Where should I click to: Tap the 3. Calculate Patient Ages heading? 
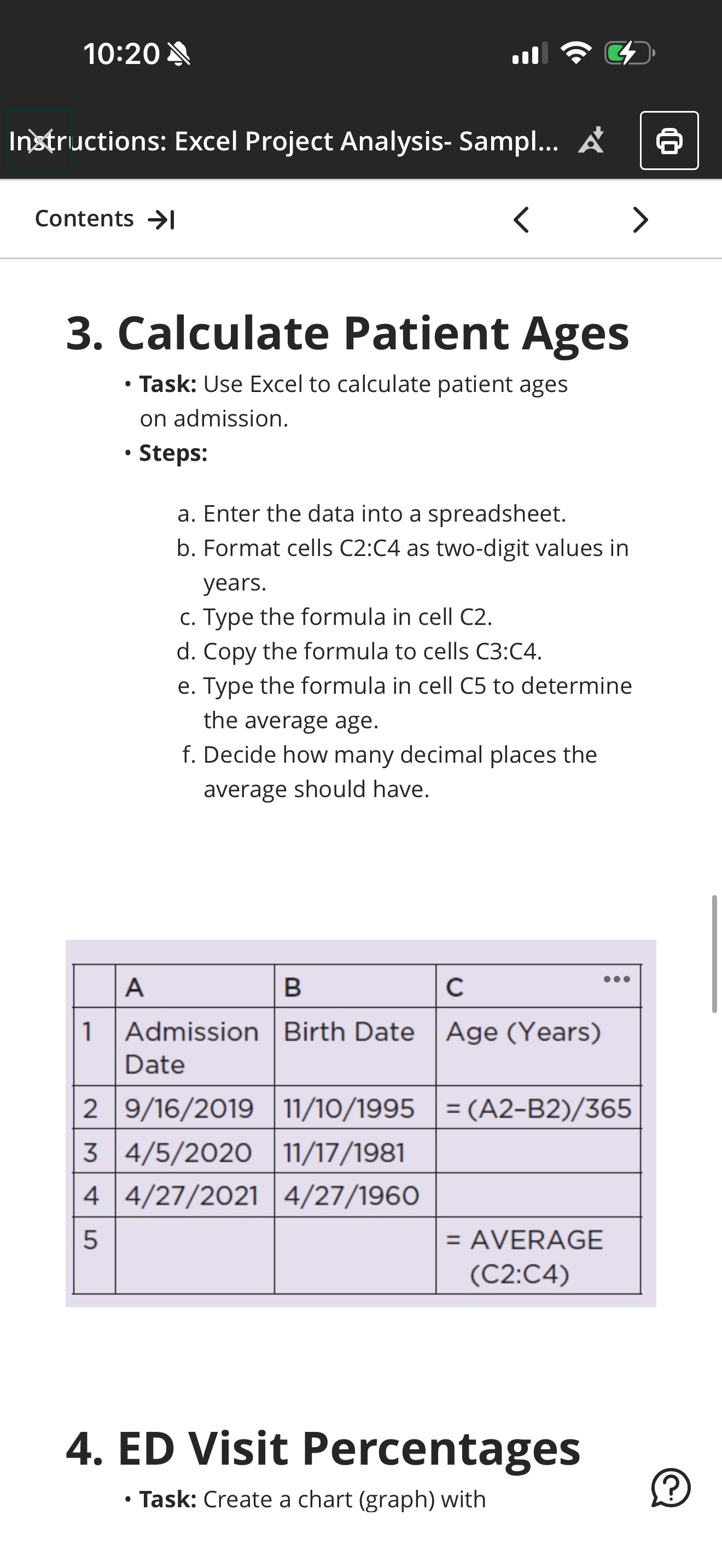[348, 333]
